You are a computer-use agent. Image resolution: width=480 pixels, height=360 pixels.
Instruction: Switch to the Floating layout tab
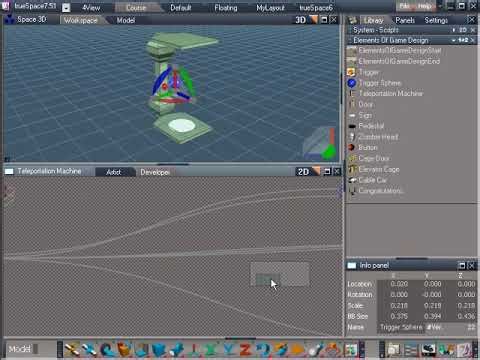[x=226, y=8]
